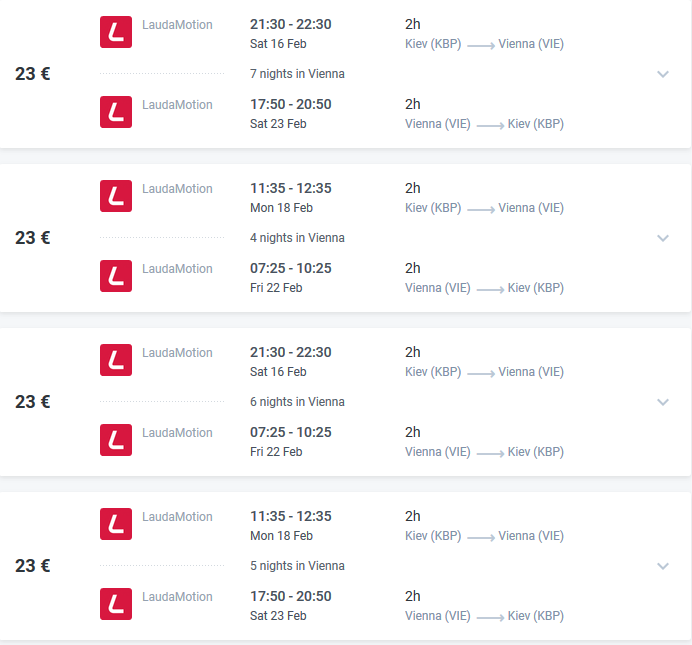Select the 23 € price on 7-night itinerary
The width and height of the screenshot is (692, 645).
tap(33, 74)
